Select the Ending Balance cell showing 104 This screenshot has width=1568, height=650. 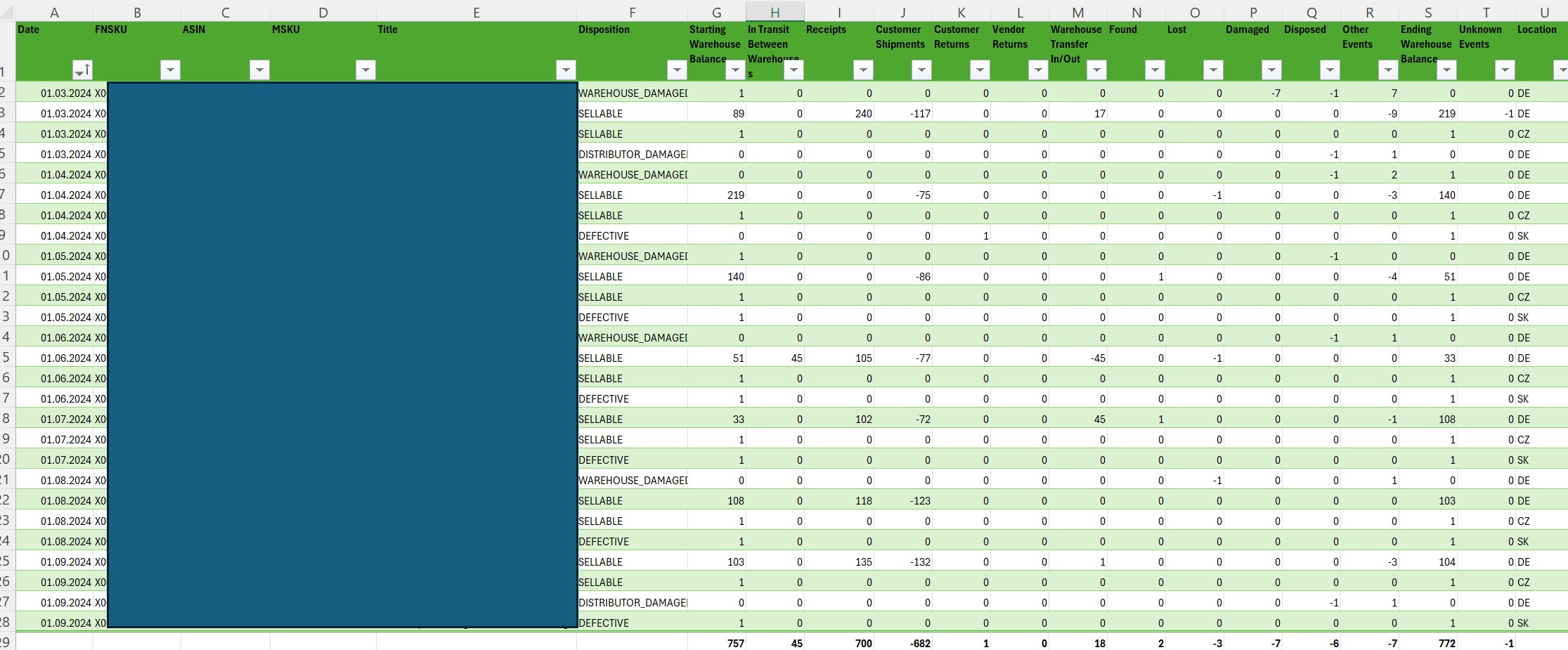pyautogui.click(x=1428, y=561)
